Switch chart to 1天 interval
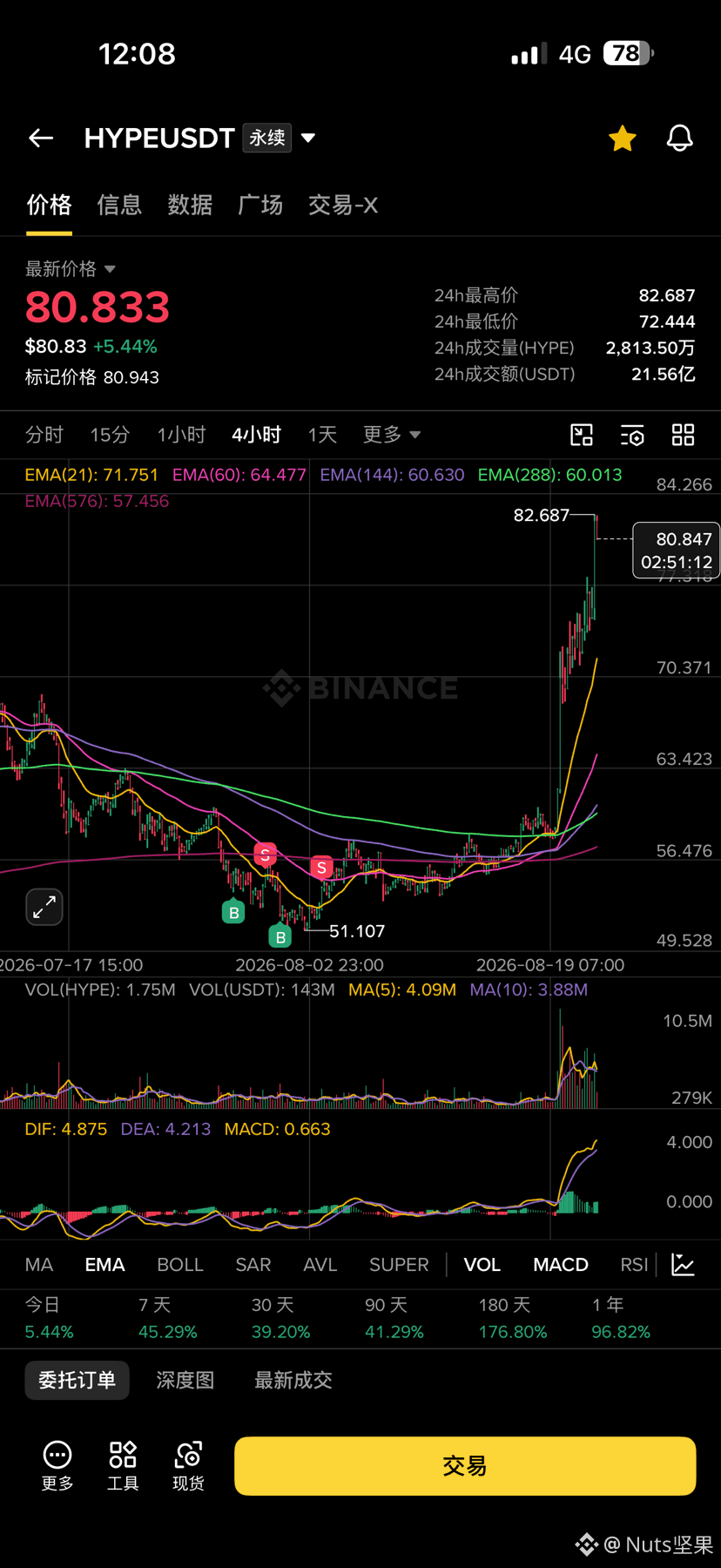The height and width of the screenshot is (1568, 721). coord(322,435)
